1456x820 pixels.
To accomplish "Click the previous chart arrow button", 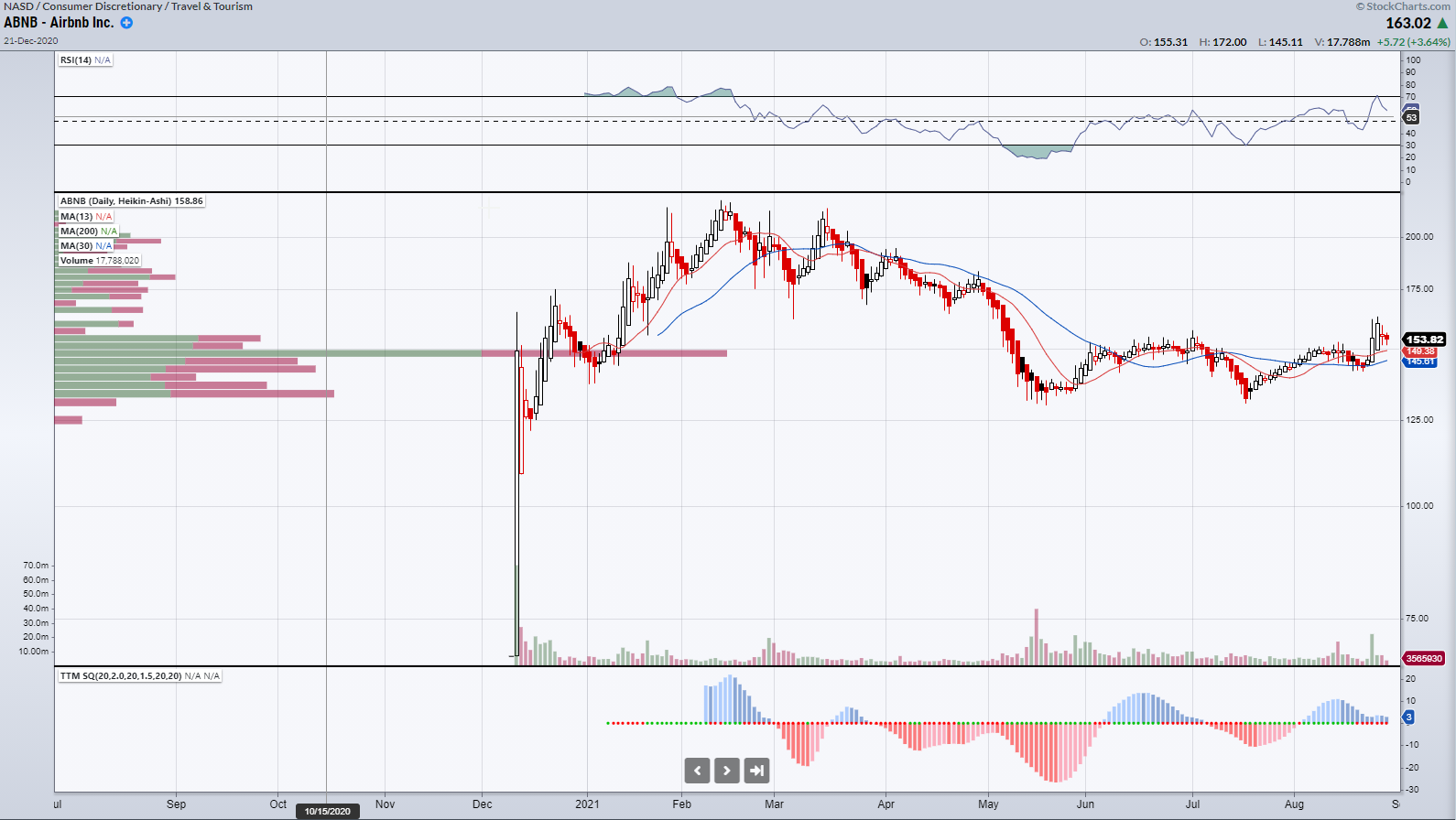I will [697, 771].
